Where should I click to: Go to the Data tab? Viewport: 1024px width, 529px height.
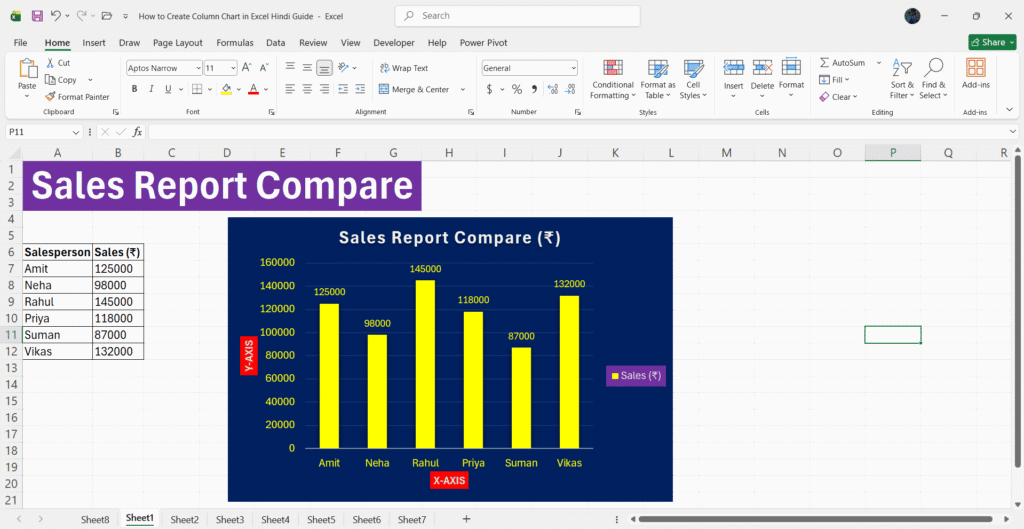pos(276,42)
